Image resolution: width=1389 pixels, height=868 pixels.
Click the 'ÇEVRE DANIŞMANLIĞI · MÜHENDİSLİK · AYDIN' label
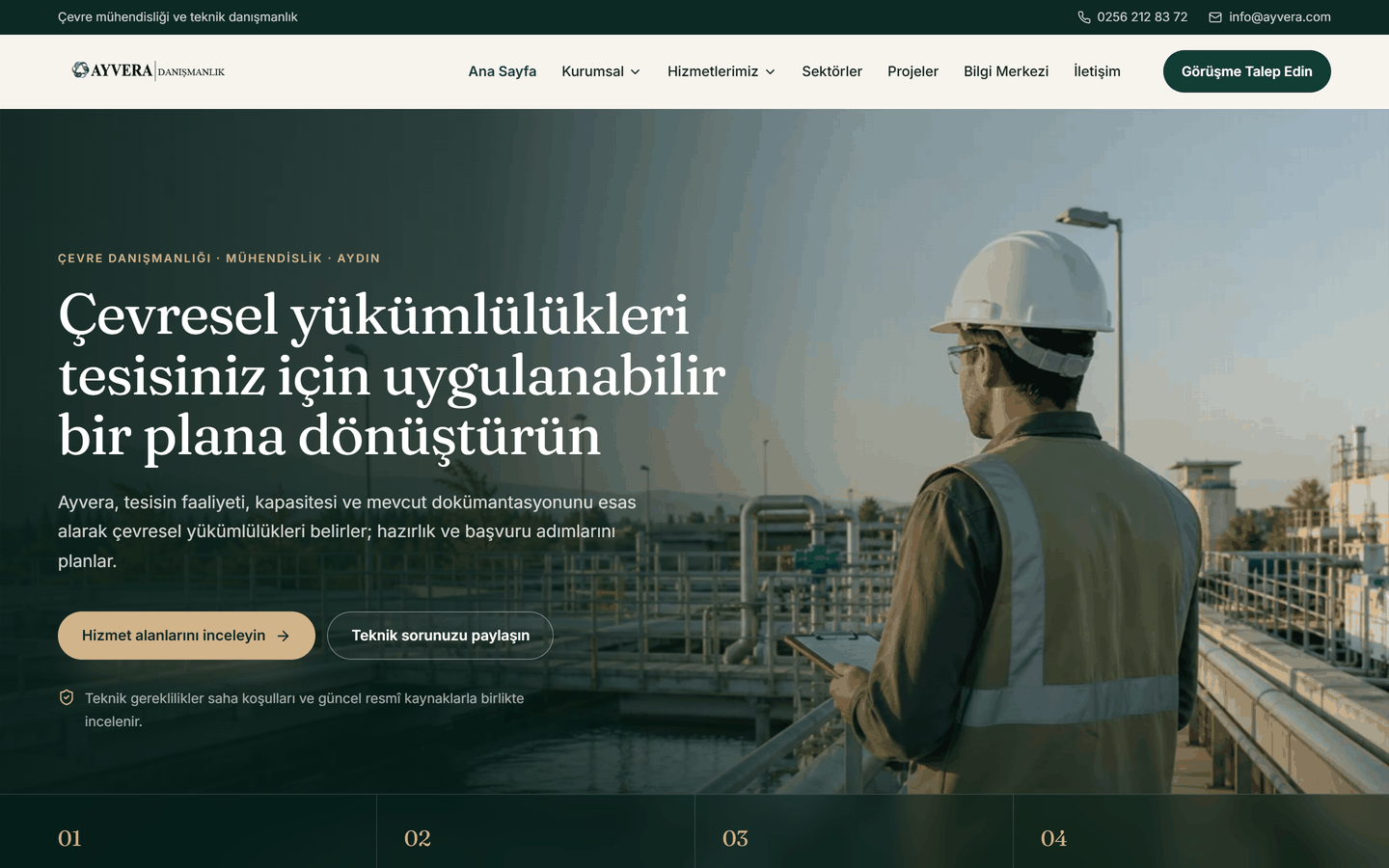[x=219, y=258]
